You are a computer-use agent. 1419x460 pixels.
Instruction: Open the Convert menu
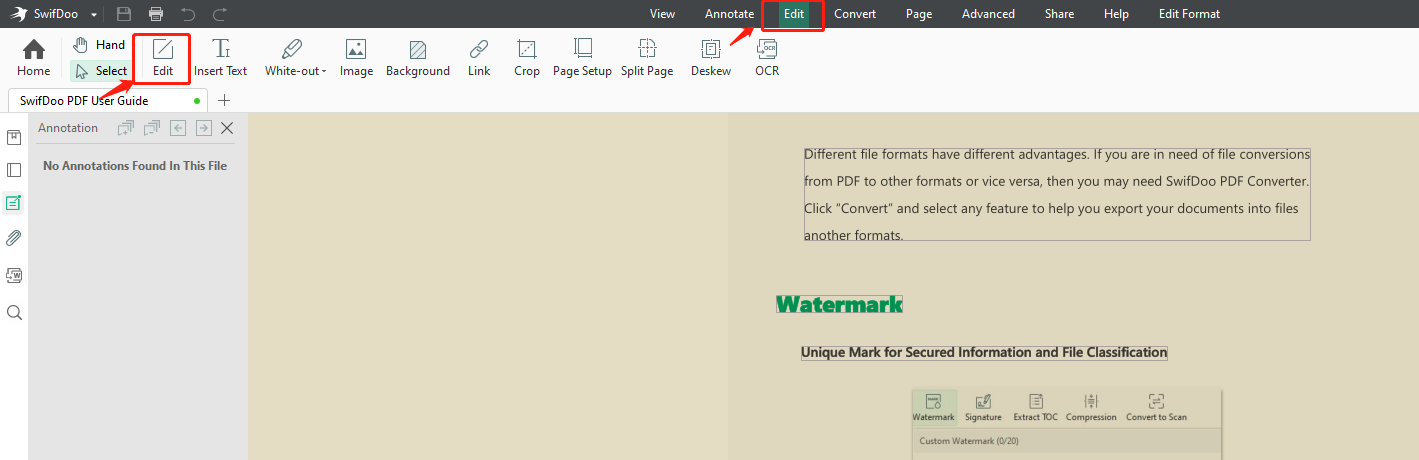855,14
